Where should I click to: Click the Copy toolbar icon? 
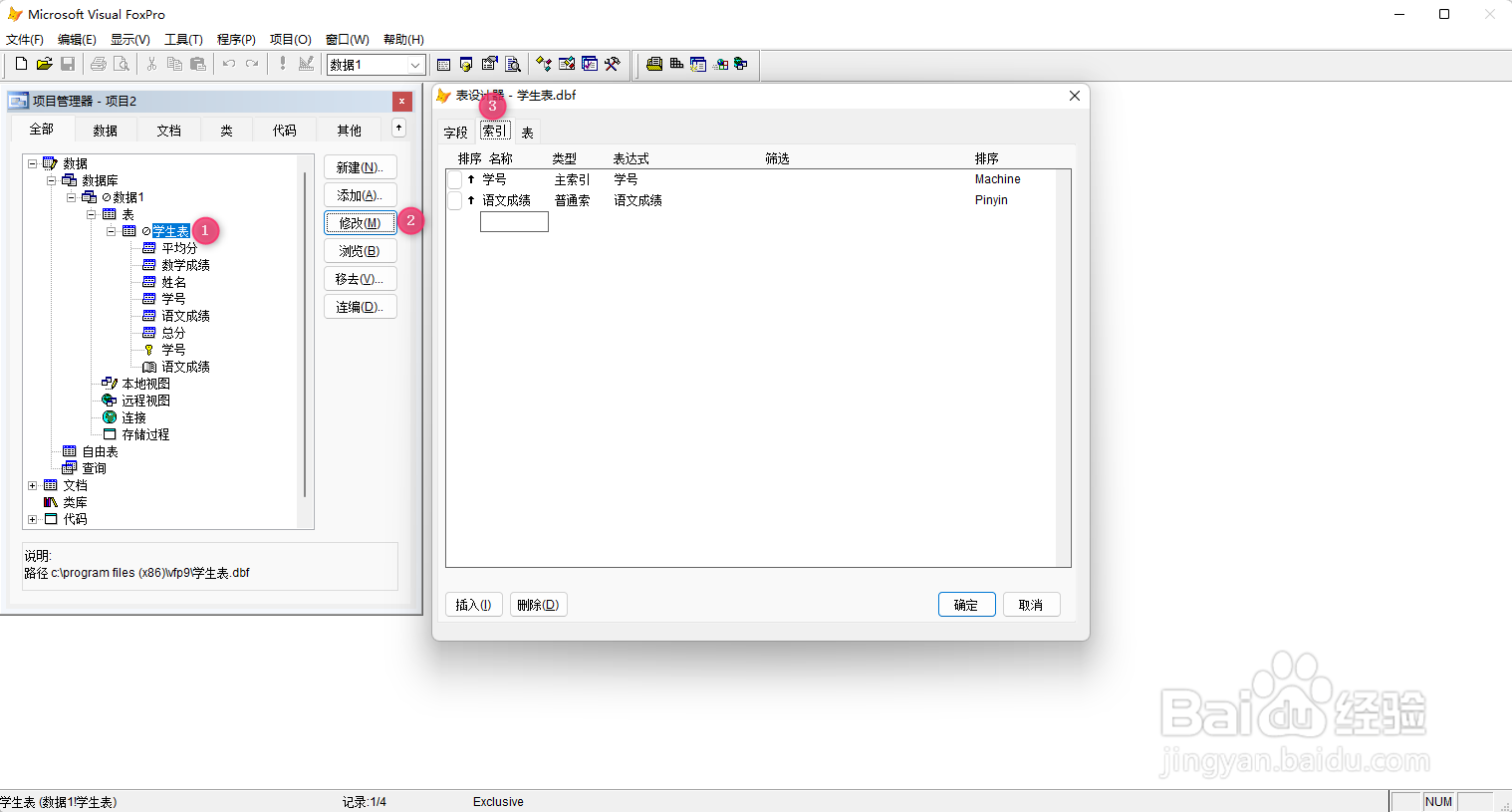(174, 64)
